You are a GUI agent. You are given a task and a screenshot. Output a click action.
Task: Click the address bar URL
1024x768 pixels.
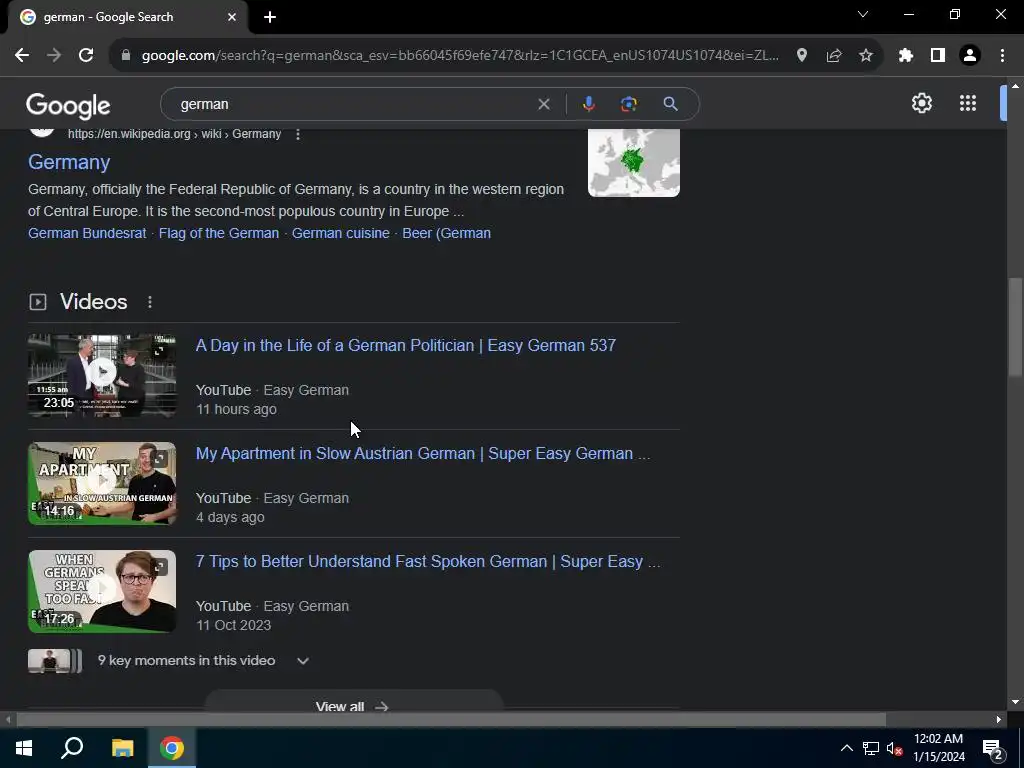tap(460, 56)
